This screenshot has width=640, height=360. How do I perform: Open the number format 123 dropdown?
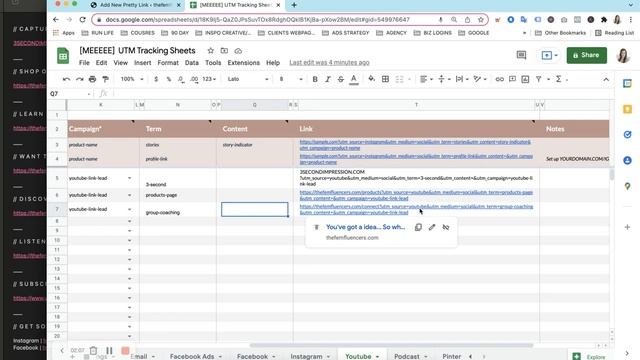coord(209,79)
